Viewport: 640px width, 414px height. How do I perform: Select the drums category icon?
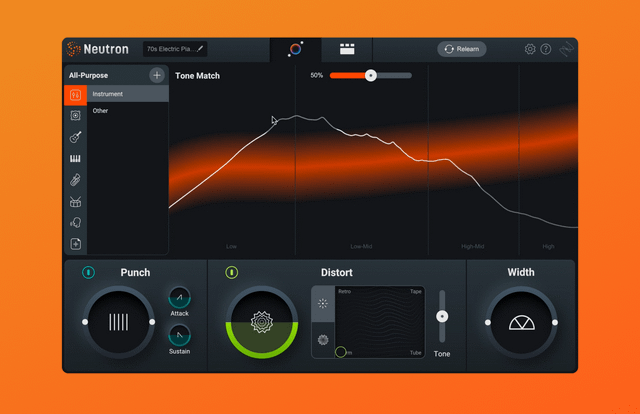(x=76, y=201)
